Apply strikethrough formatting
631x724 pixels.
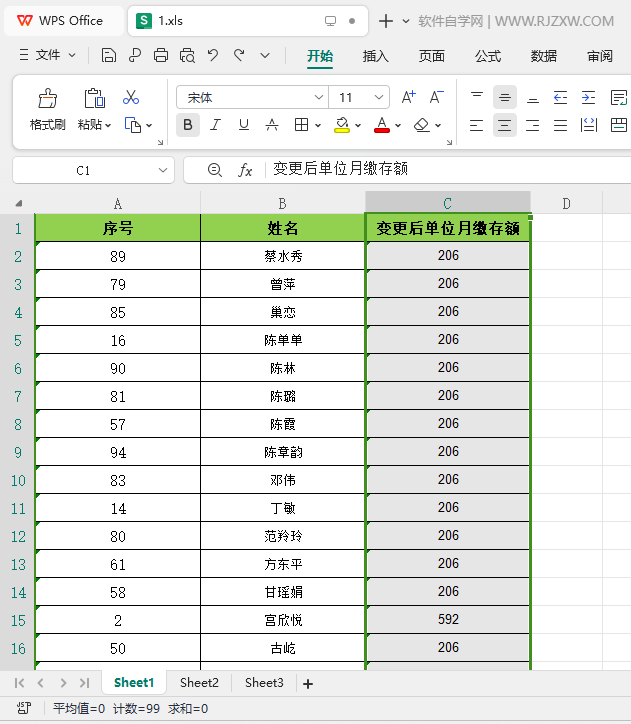pyautogui.click(x=272, y=125)
